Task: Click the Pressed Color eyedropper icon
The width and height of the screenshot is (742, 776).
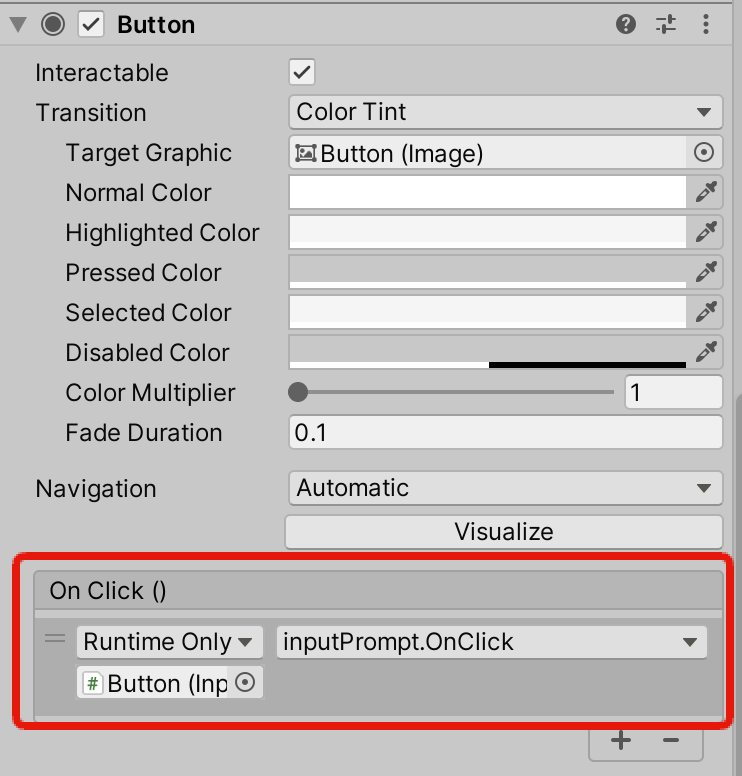Action: (x=706, y=272)
